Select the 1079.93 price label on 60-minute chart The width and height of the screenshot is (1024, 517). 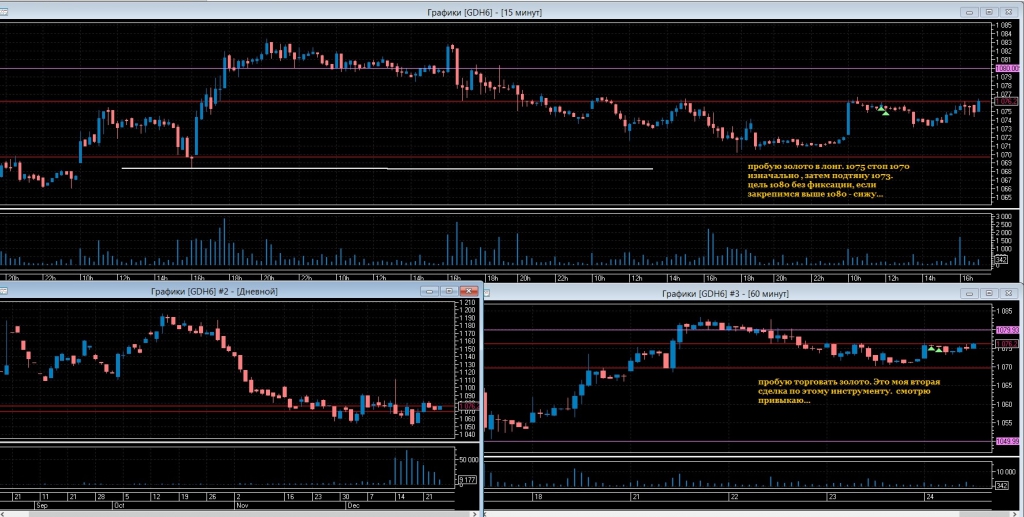pos(1005,330)
